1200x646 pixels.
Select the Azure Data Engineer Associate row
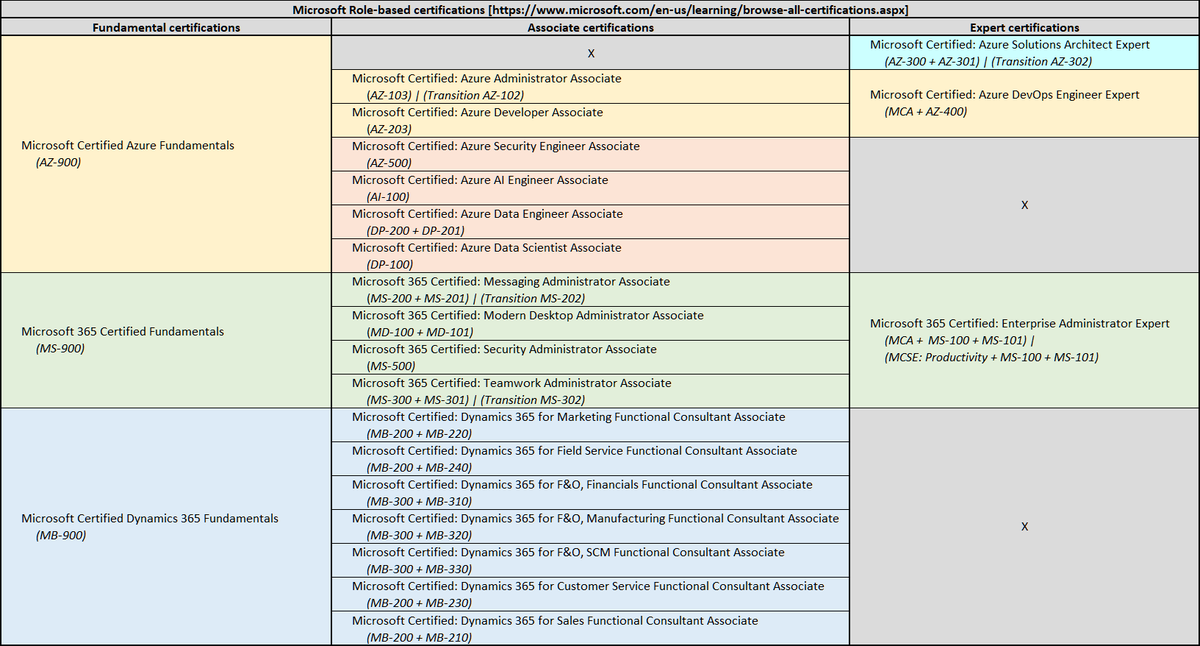590,221
